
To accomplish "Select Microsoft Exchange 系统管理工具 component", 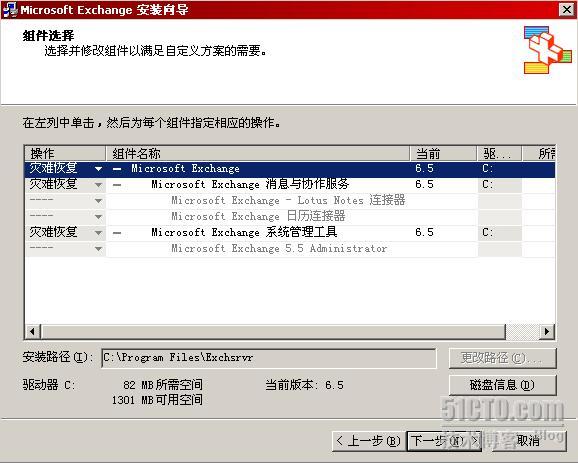I will click(244, 232).
